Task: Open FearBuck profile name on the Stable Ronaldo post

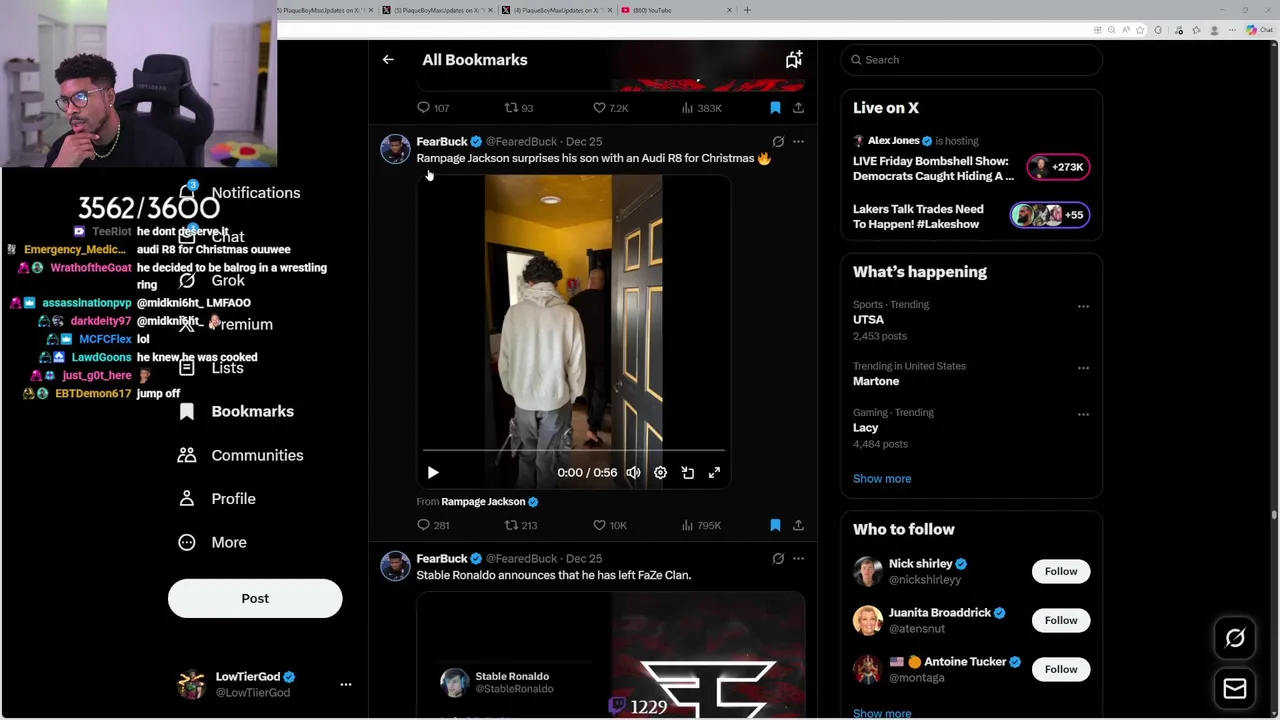Action: coord(442,559)
